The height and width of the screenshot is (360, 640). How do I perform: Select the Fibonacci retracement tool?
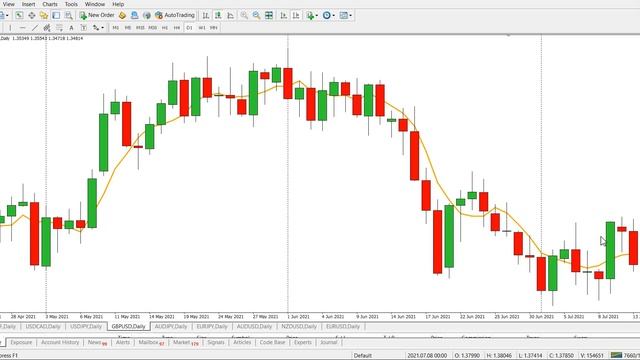pyautogui.click(x=59, y=28)
